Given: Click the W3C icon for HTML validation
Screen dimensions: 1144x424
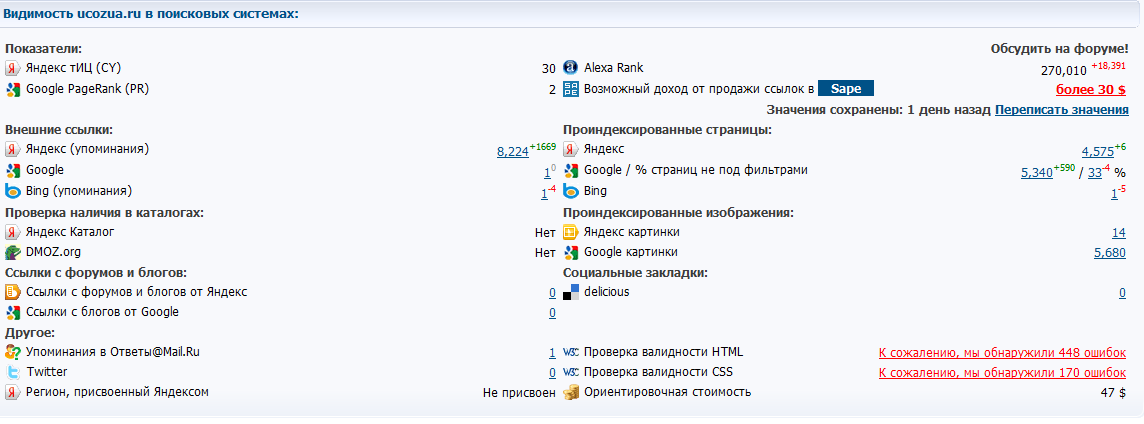Looking at the screenshot, I should (x=571, y=352).
